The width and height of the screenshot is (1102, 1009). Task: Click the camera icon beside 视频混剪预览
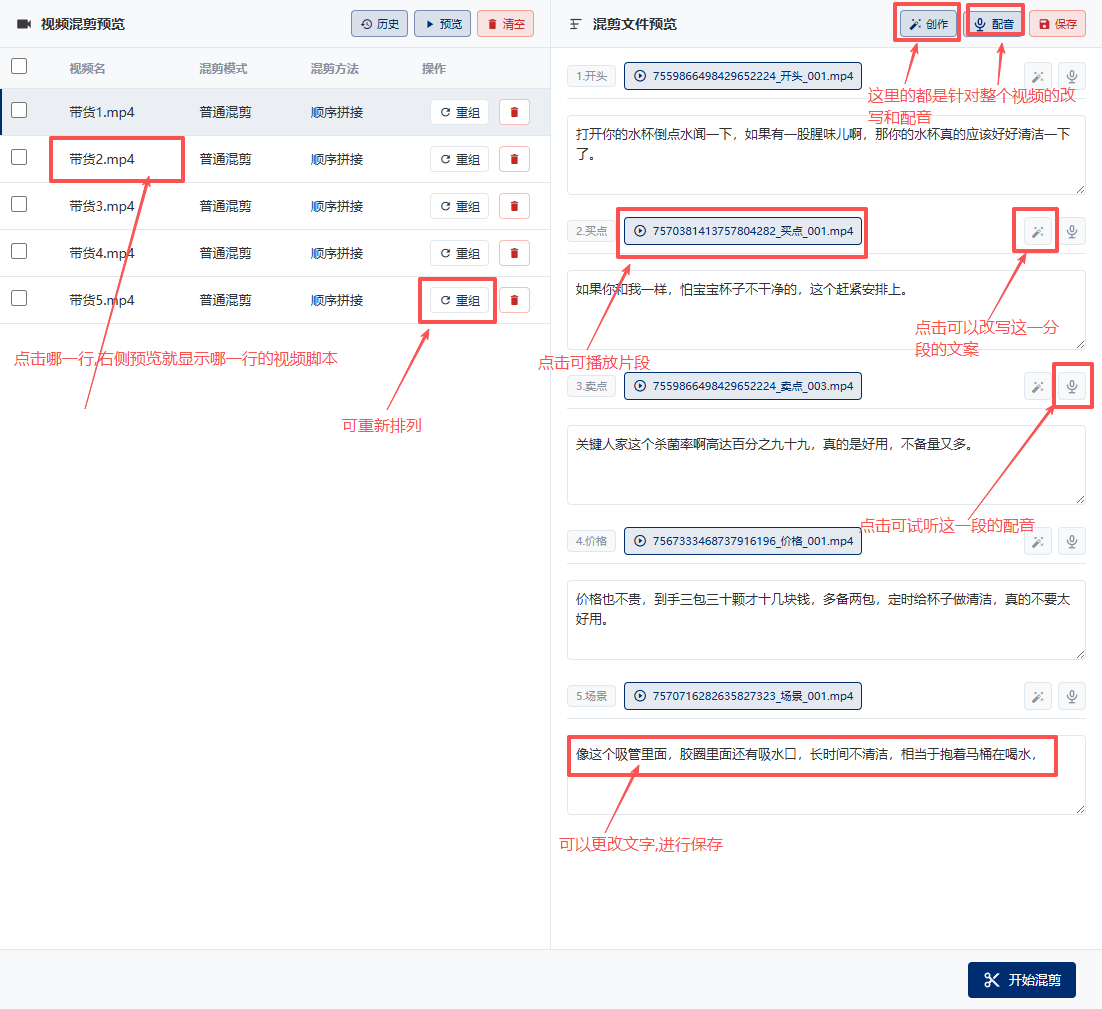click(25, 24)
